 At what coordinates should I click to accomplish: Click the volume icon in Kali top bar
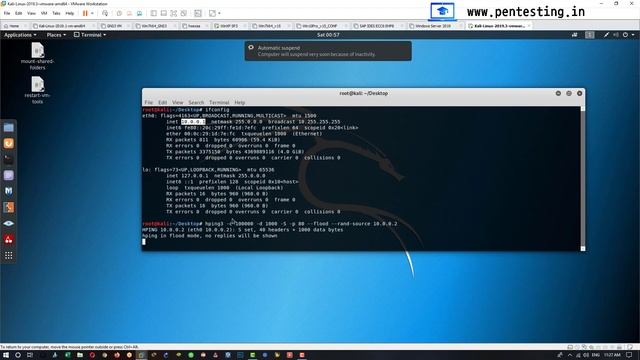coord(616,35)
